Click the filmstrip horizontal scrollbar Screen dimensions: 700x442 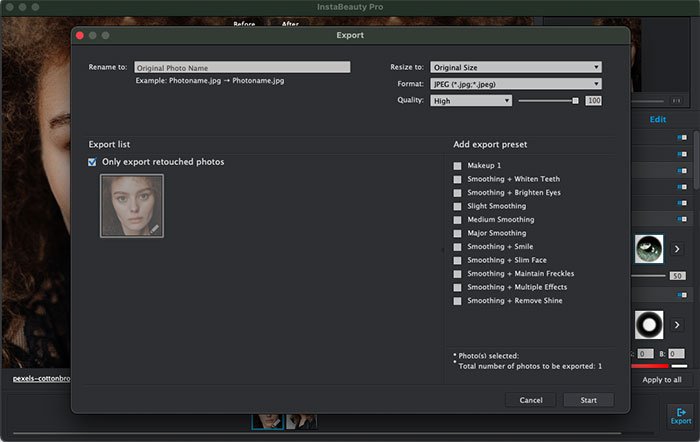(x=317, y=433)
